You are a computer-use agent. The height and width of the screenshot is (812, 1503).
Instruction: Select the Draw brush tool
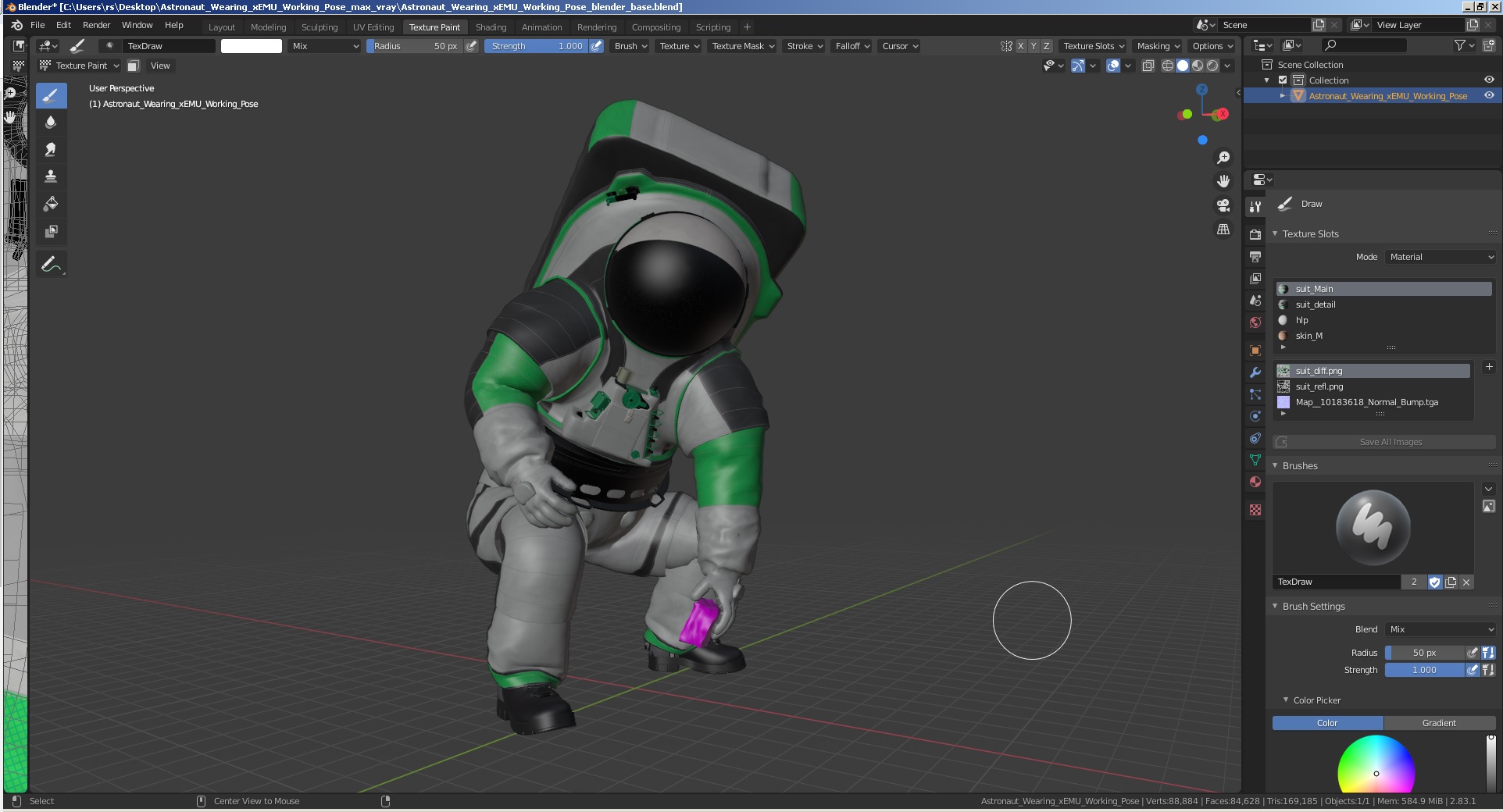[x=51, y=96]
